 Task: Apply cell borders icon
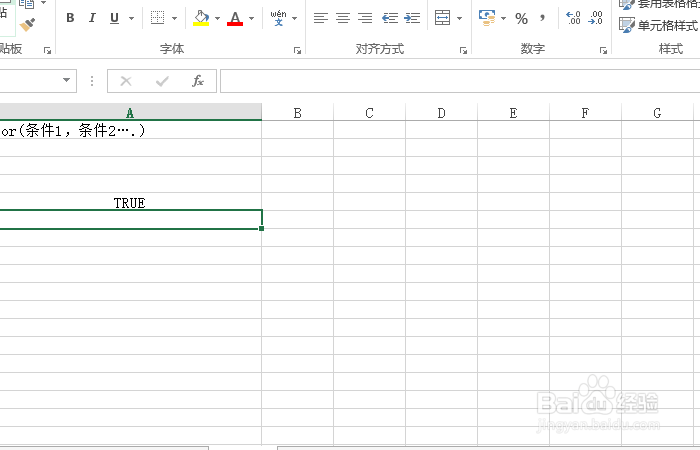tap(157, 18)
